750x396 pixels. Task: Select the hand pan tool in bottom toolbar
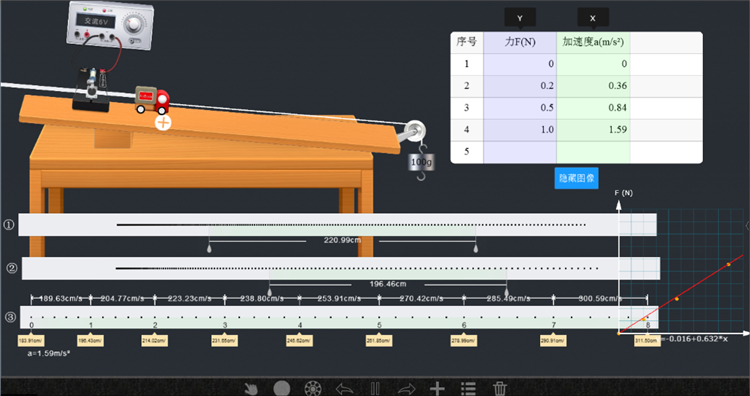coord(251,389)
